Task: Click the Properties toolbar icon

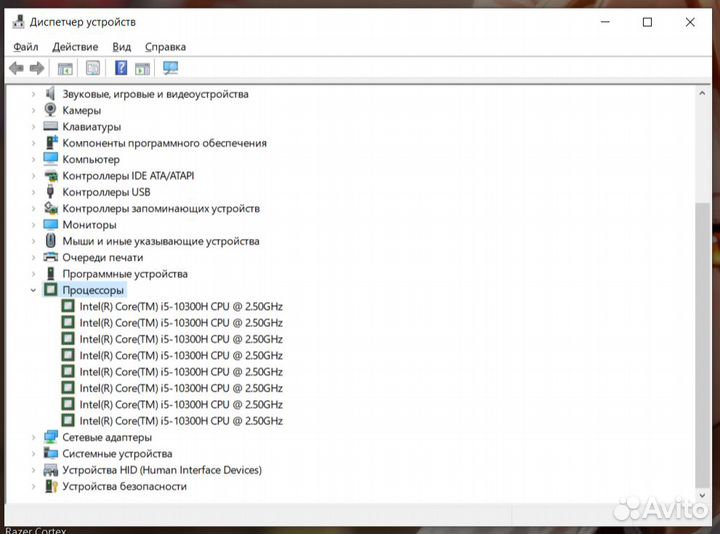Action: (x=93, y=68)
